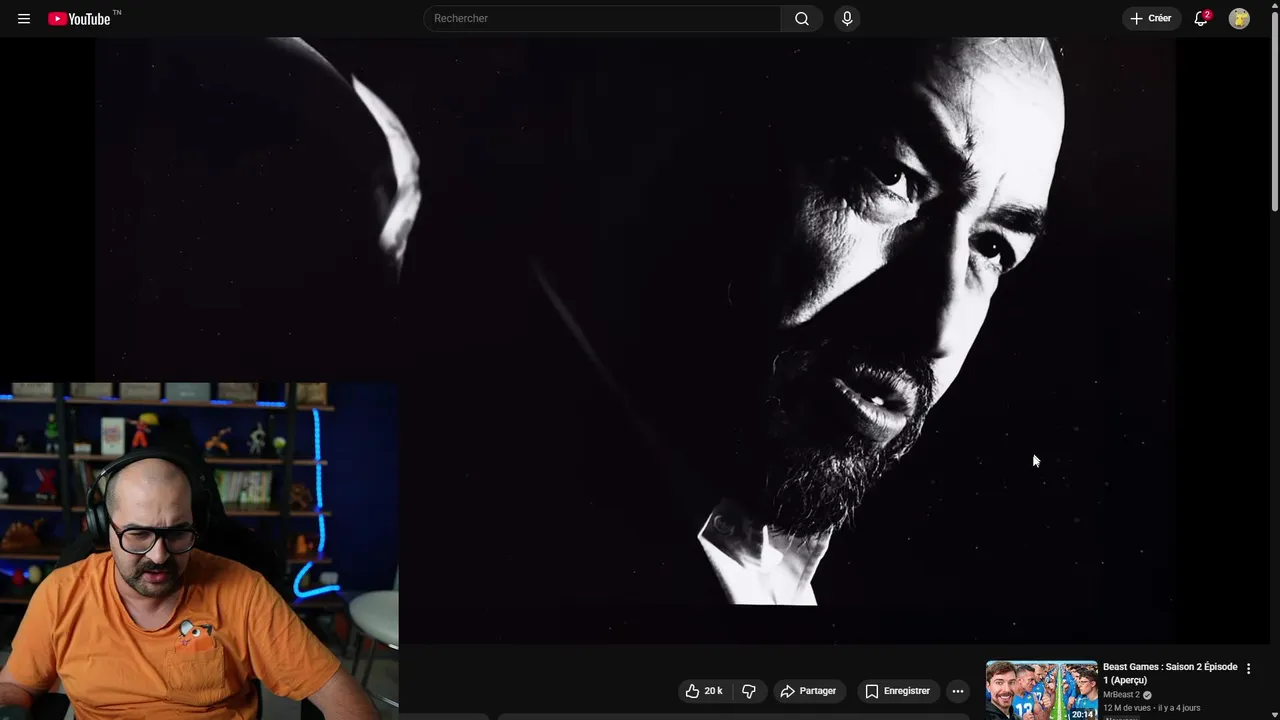Open more actions three-dot menu
The width and height of the screenshot is (1280, 720).
point(957,691)
